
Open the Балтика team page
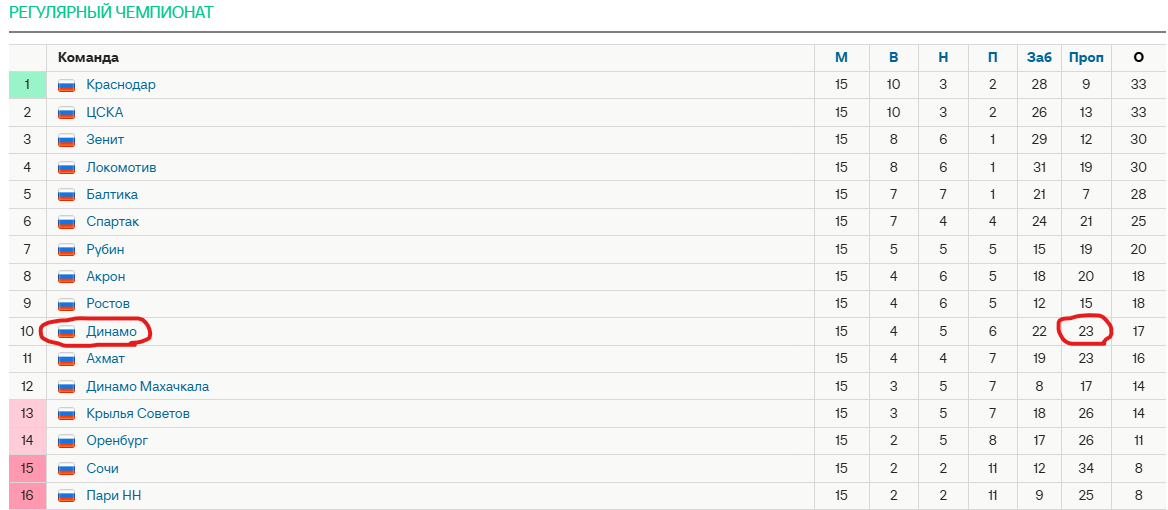pyautogui.click(x=112, y=195)
